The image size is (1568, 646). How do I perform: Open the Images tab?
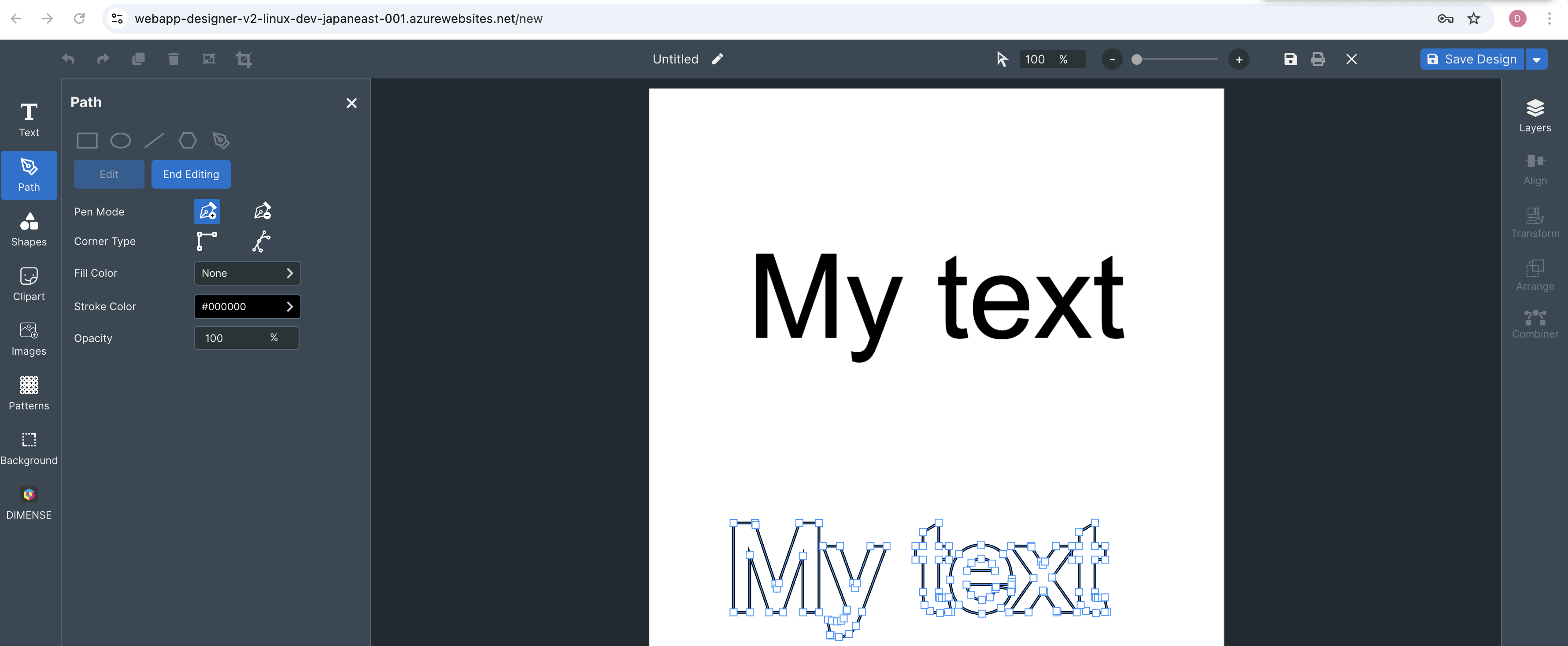point(29,340)
